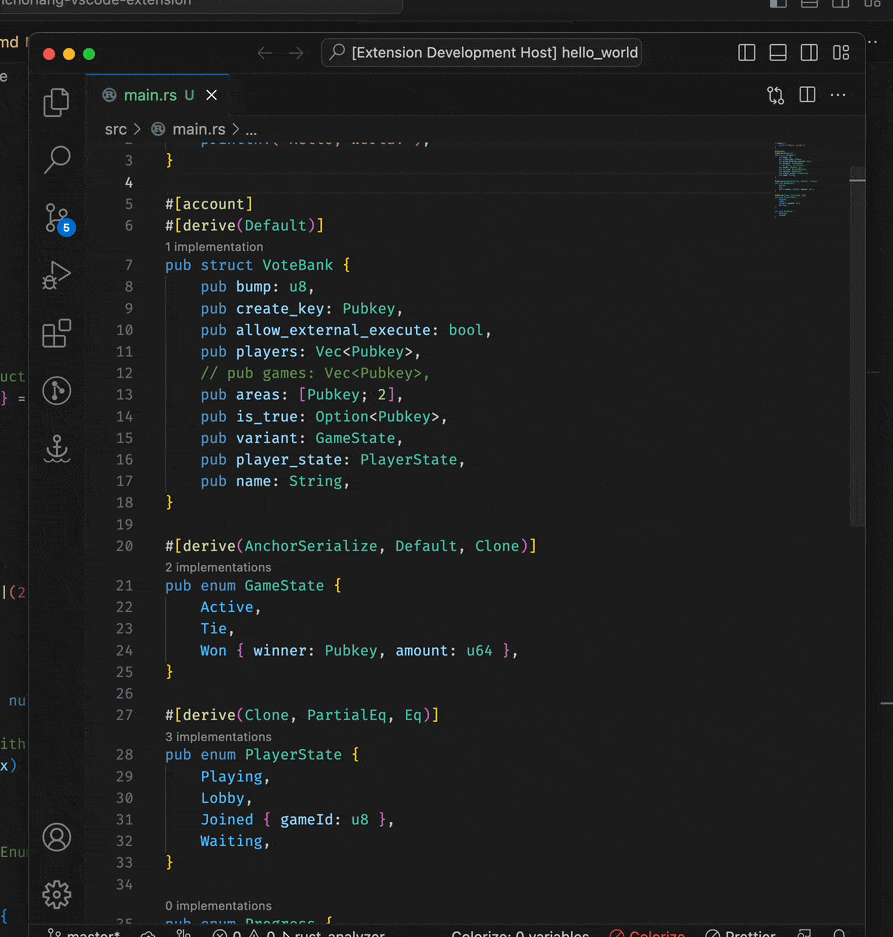This screenshot has height=937, width=893.
Task: Open the Extensions view
Action: pyautogui.click(x=57, y=333)
